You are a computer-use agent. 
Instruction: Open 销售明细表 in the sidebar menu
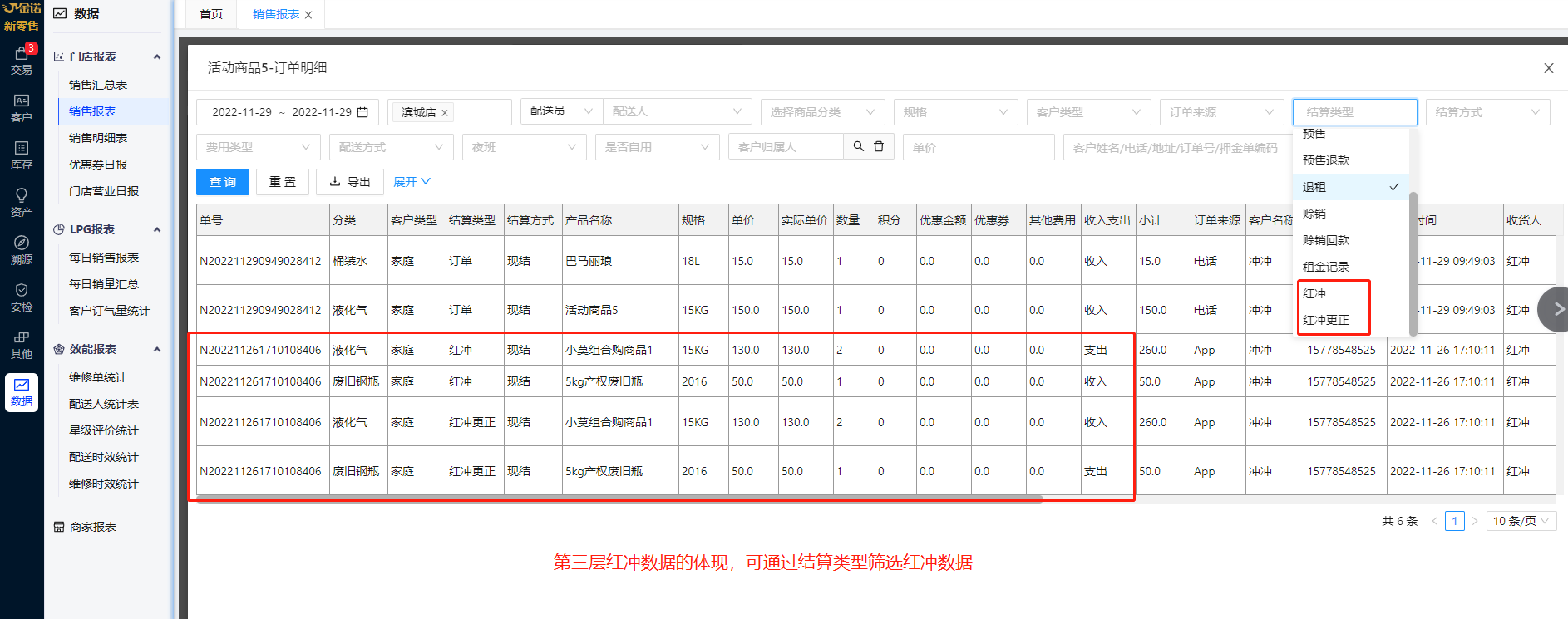pyautogui.click(x=98, y=138)
